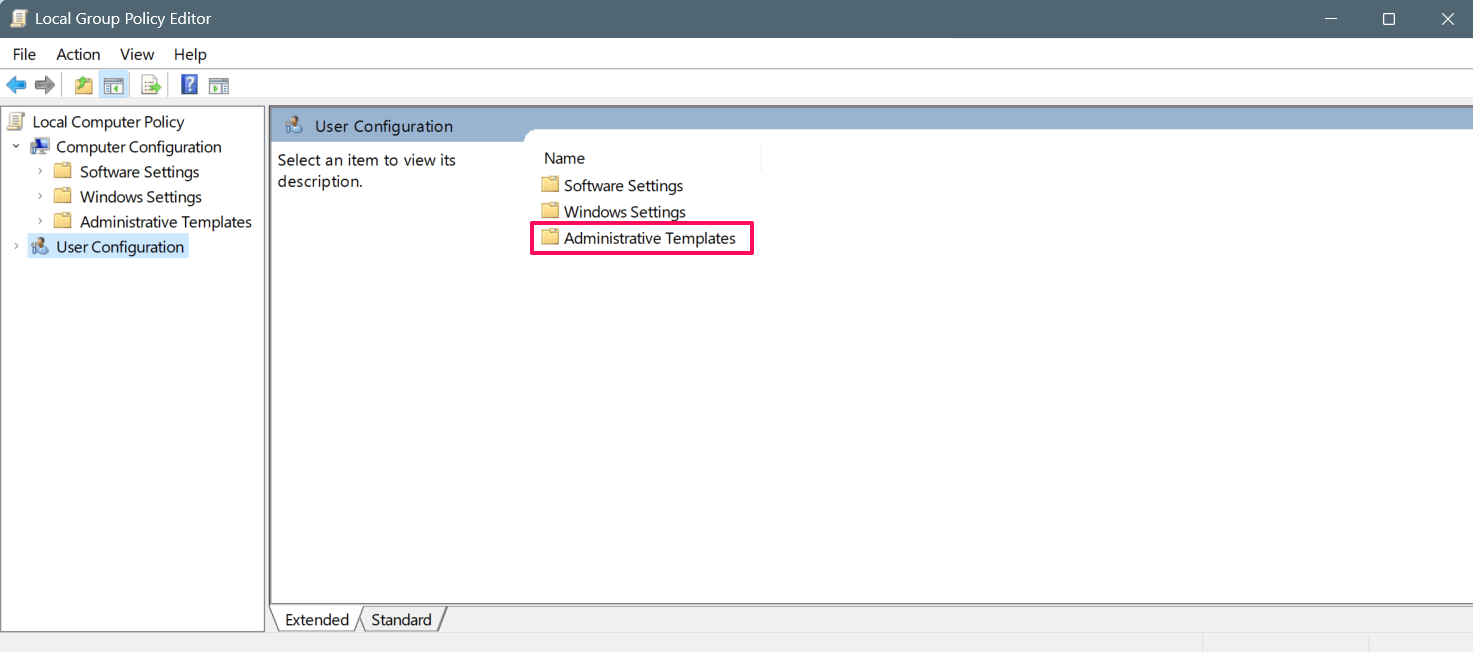Select Software Settings text in the list pane
This screenshot has width=1473, height=652.
(x=623, y=185)
